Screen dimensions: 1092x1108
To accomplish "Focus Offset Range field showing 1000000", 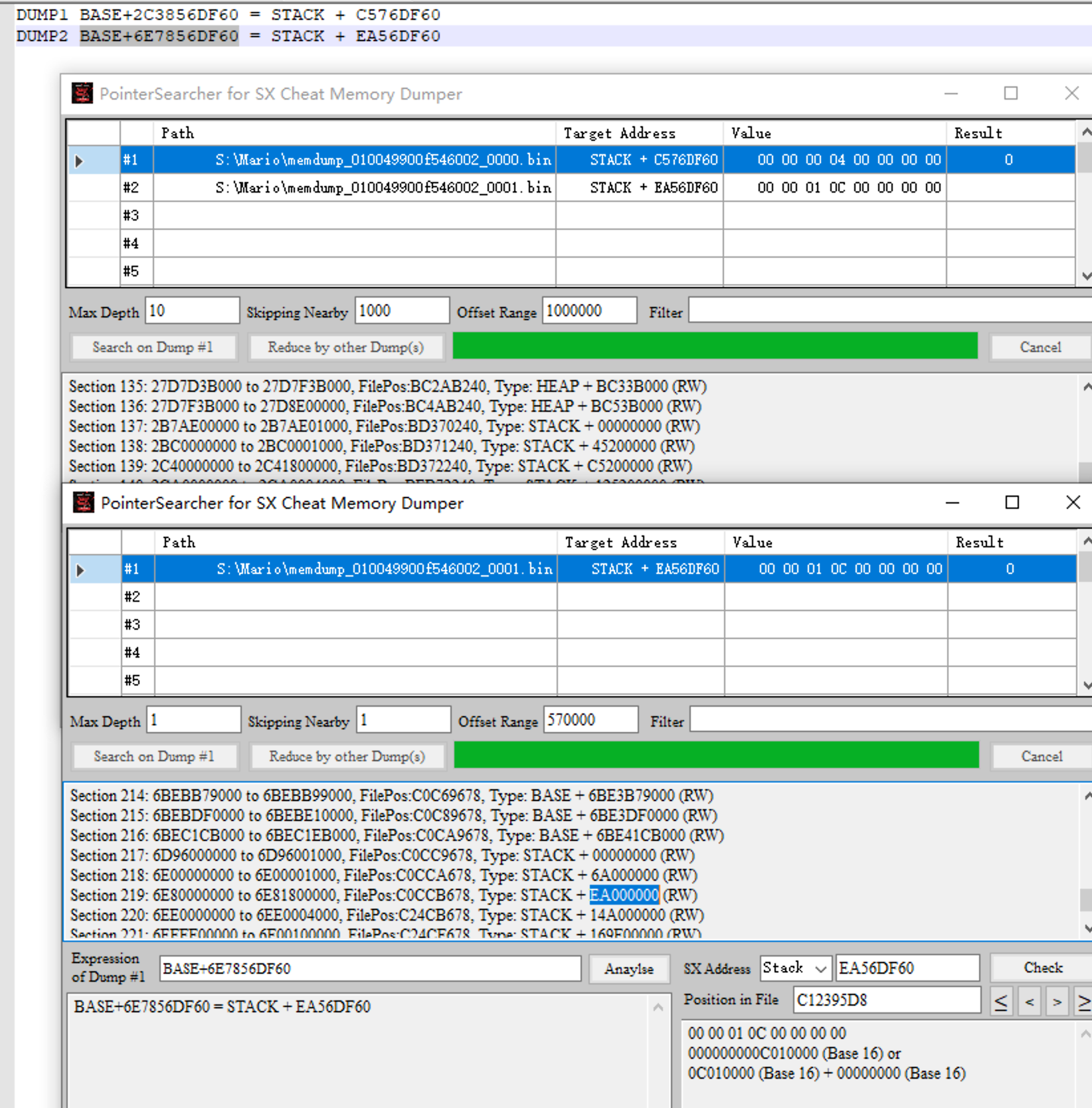I will point(589,311).
